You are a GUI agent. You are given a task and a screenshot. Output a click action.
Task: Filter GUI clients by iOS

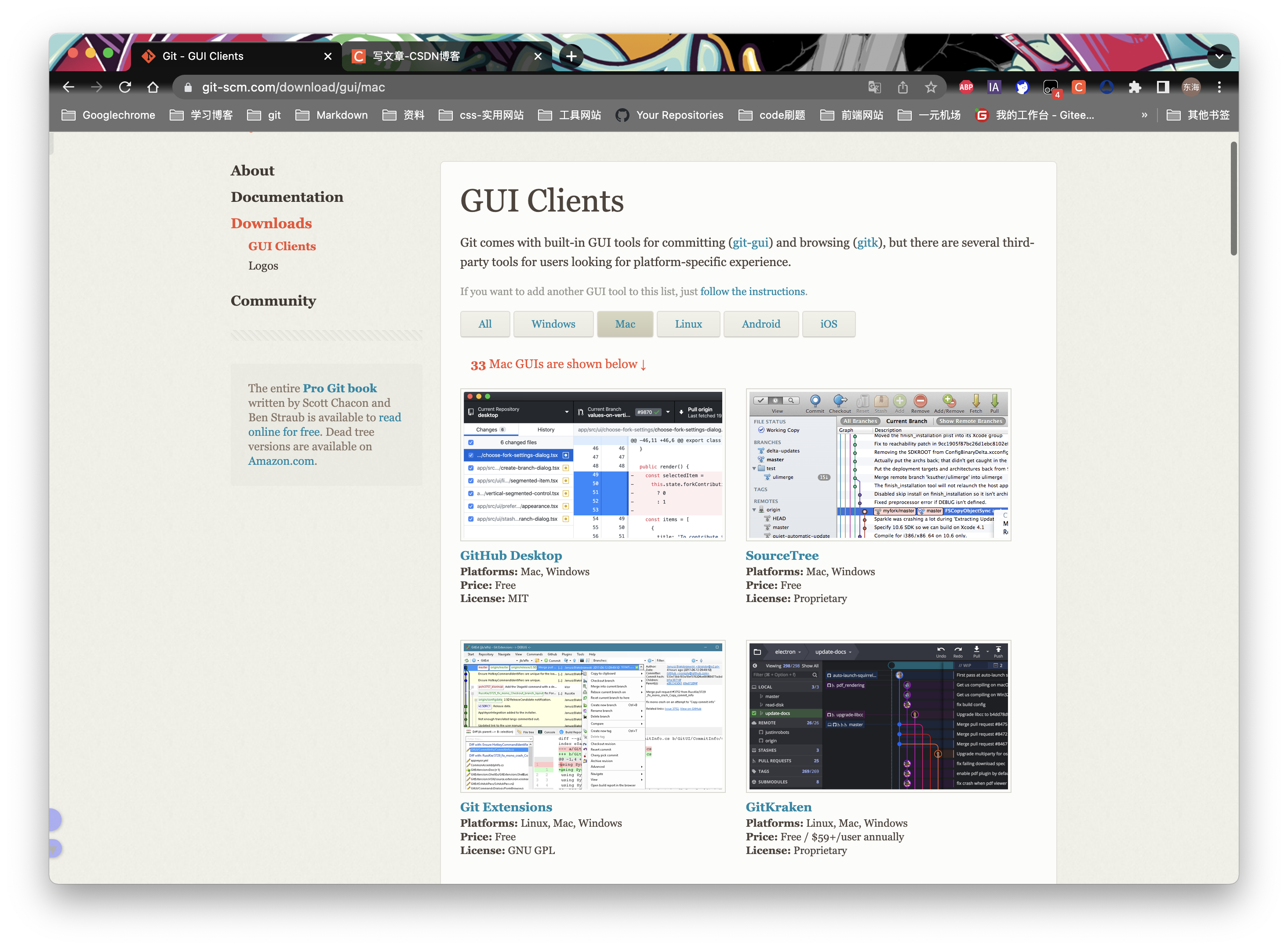pyautogui.click(x=829, y=324)
